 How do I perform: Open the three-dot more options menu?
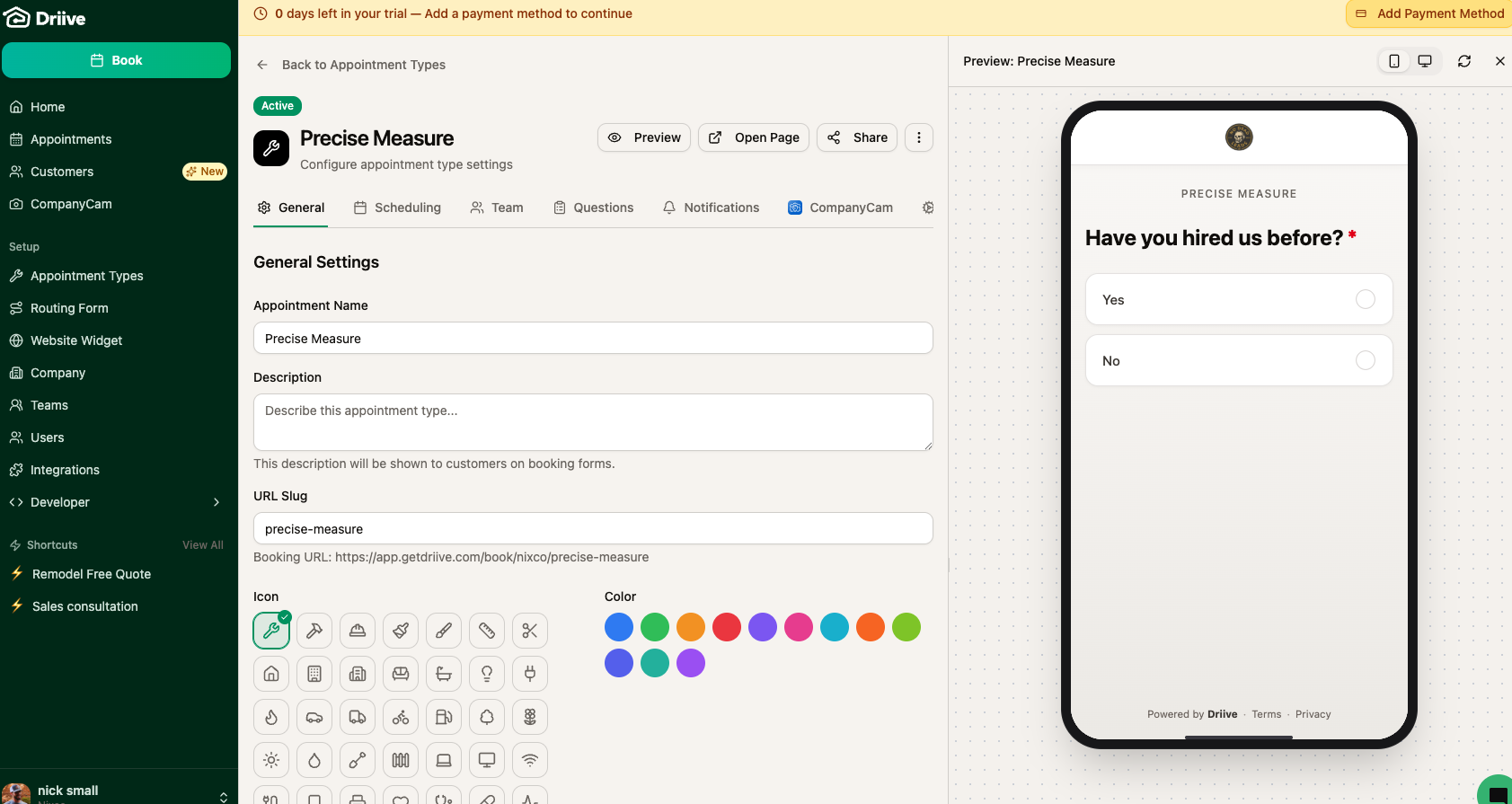pos(918,137)
